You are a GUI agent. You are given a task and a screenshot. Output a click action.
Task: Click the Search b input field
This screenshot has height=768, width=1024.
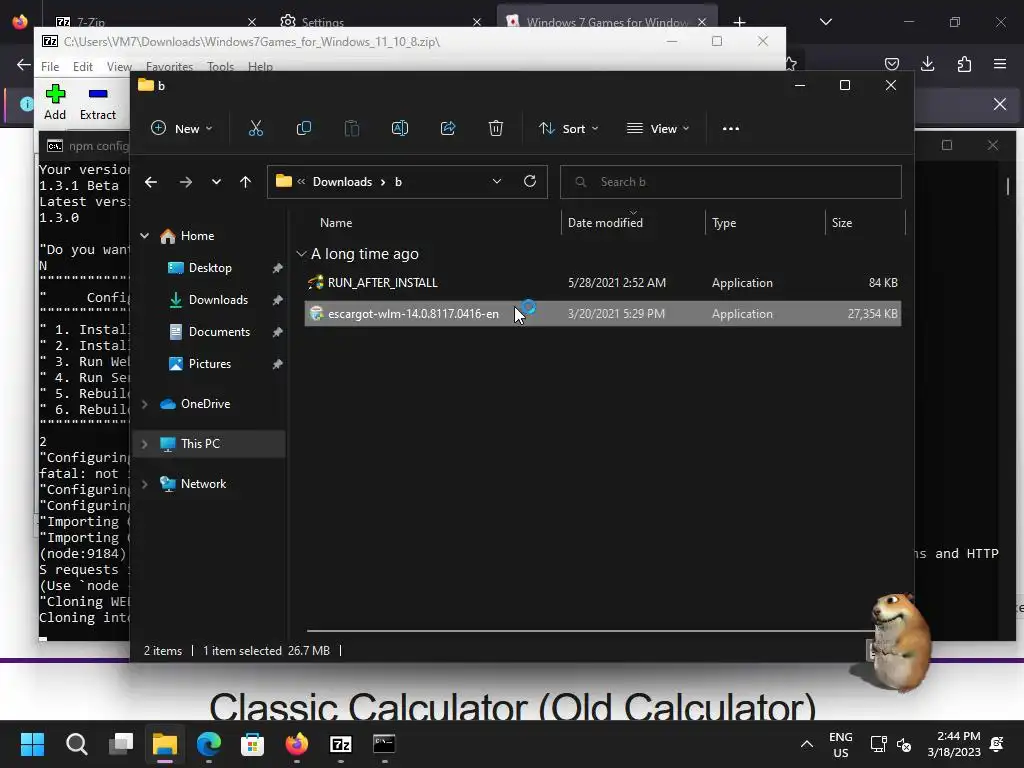(731, 182)
